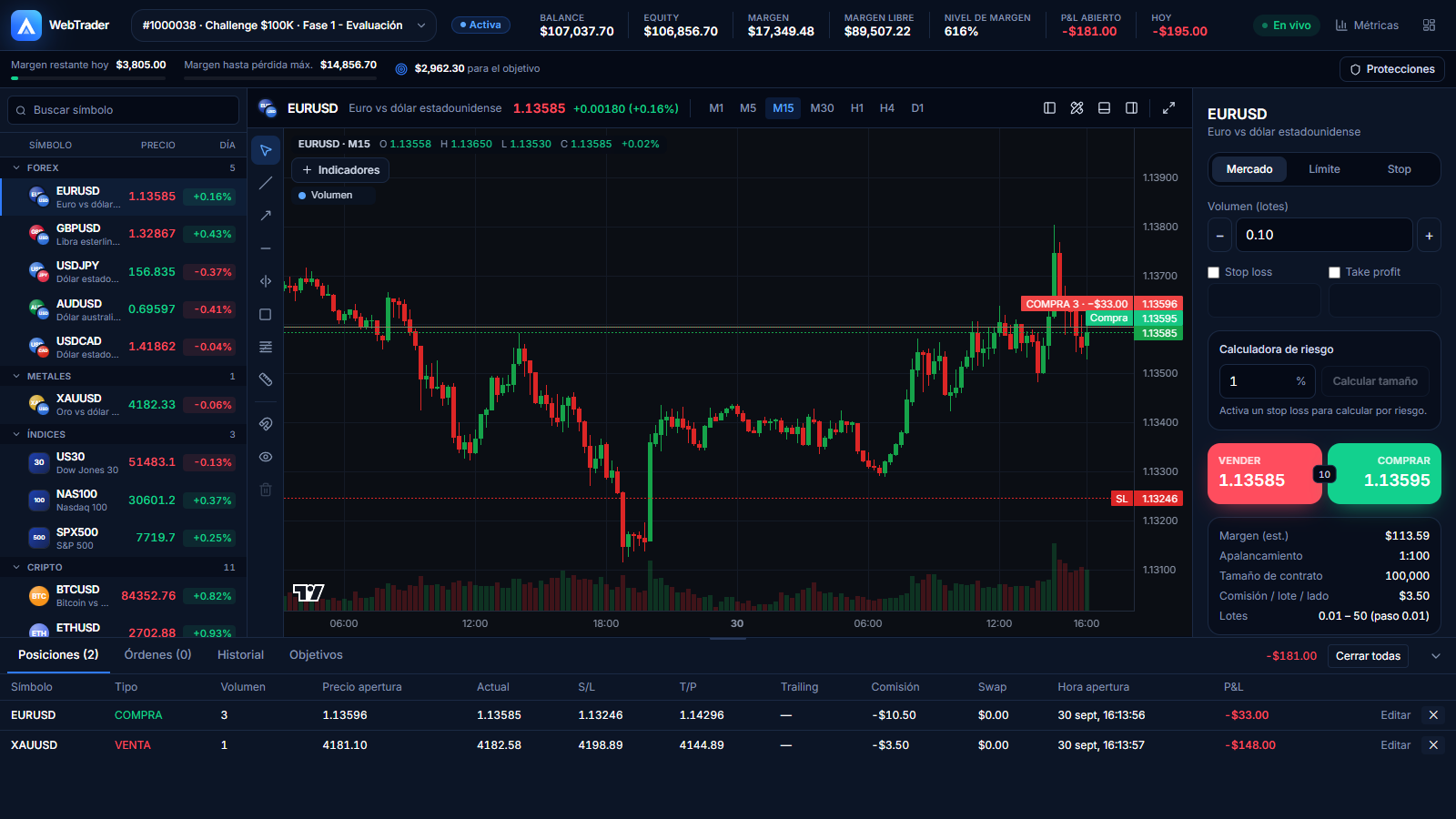The image size is (1456, 819).
Task: Open the Historial tab
Action: [240, 655]
